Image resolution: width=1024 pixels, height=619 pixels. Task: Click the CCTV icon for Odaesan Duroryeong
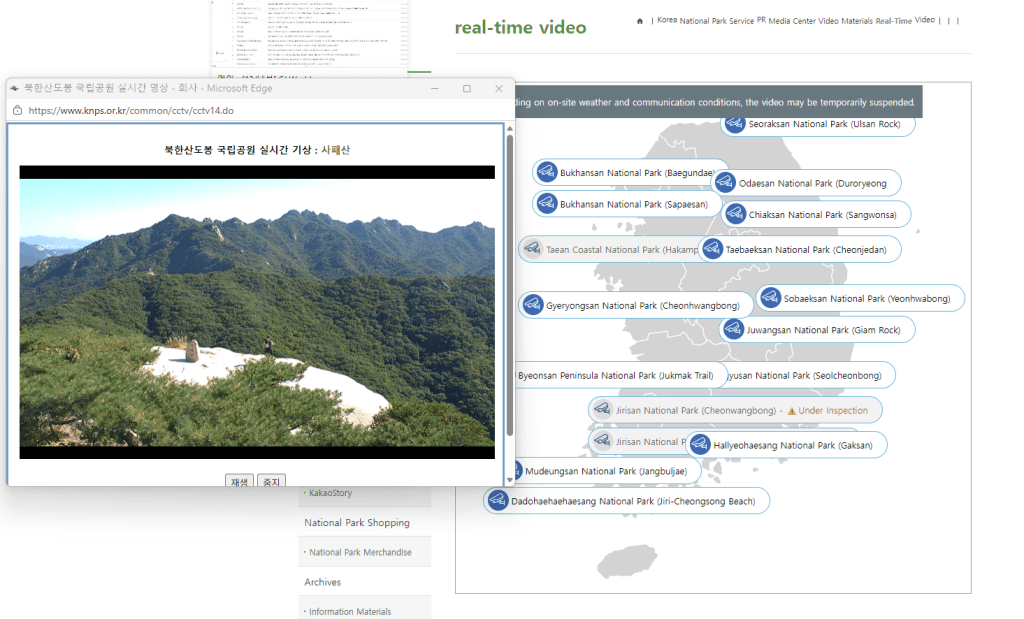coord(725,183)
